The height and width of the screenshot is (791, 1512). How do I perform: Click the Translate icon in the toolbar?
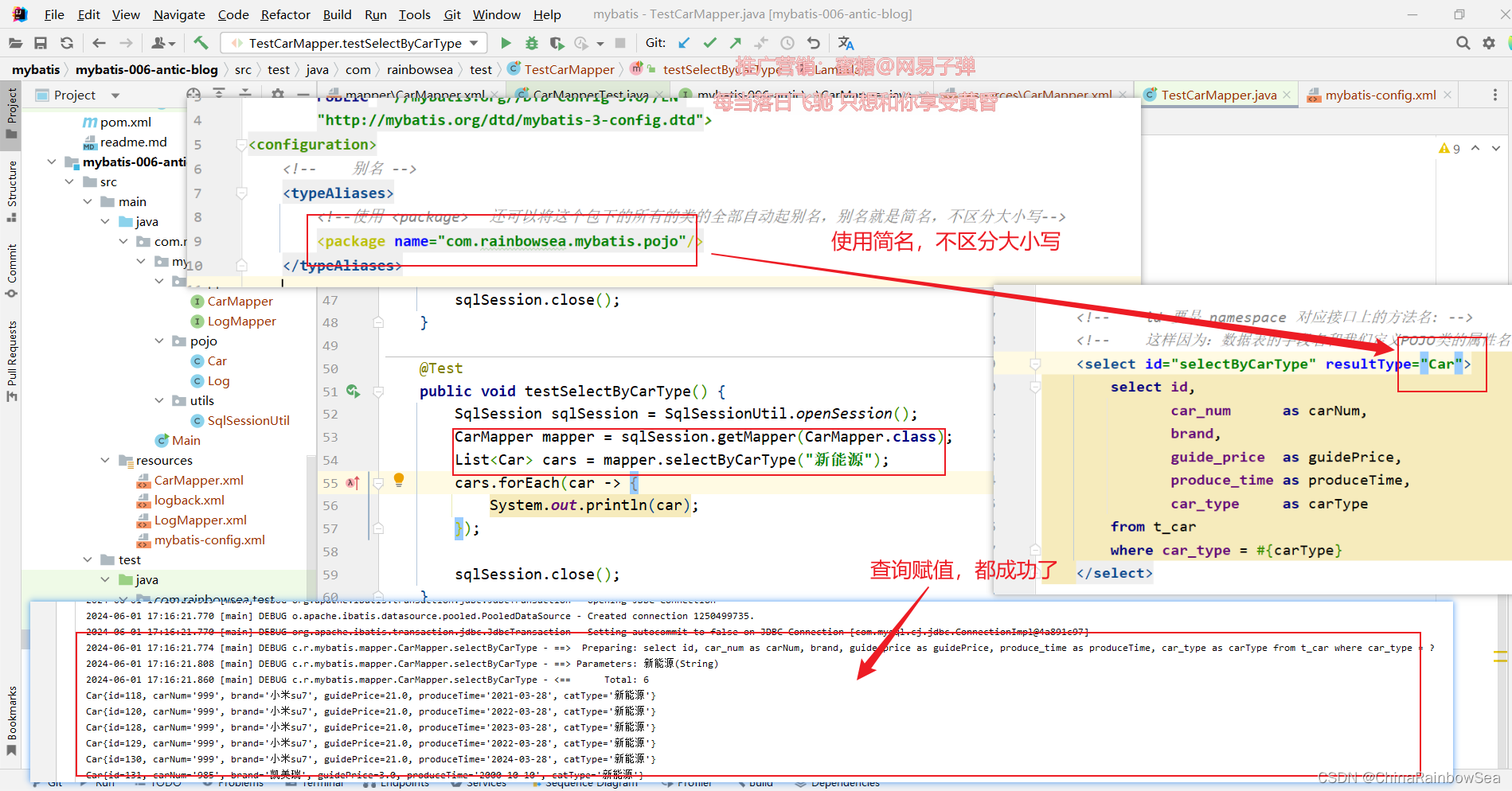pos(846,43)
